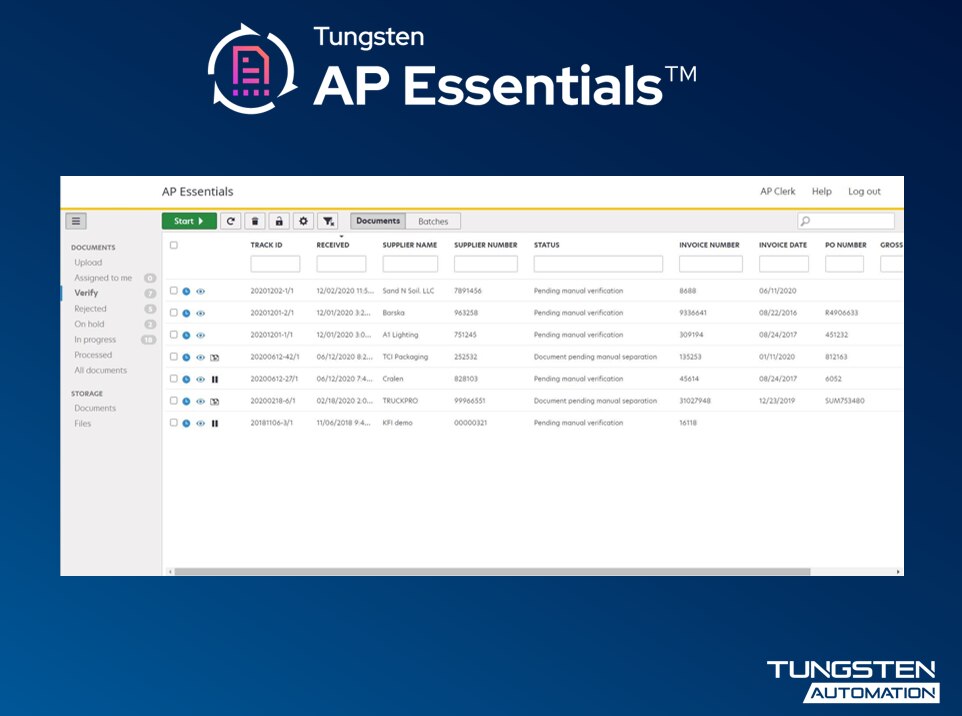Viewport: 962px width, 716px height.
Task: Click the clock icon on Sand N Soil row
Action: coord(186,291)
